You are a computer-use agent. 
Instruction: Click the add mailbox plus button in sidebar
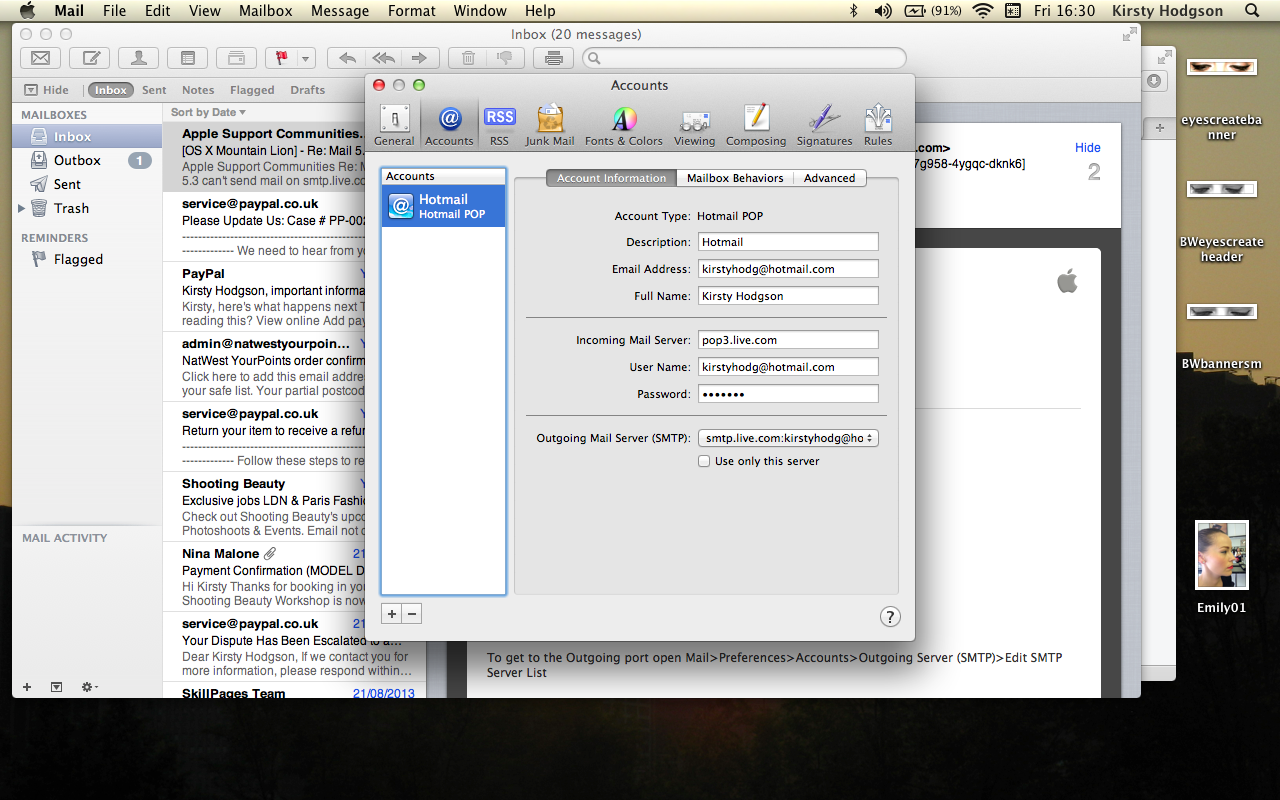[27, 687]
